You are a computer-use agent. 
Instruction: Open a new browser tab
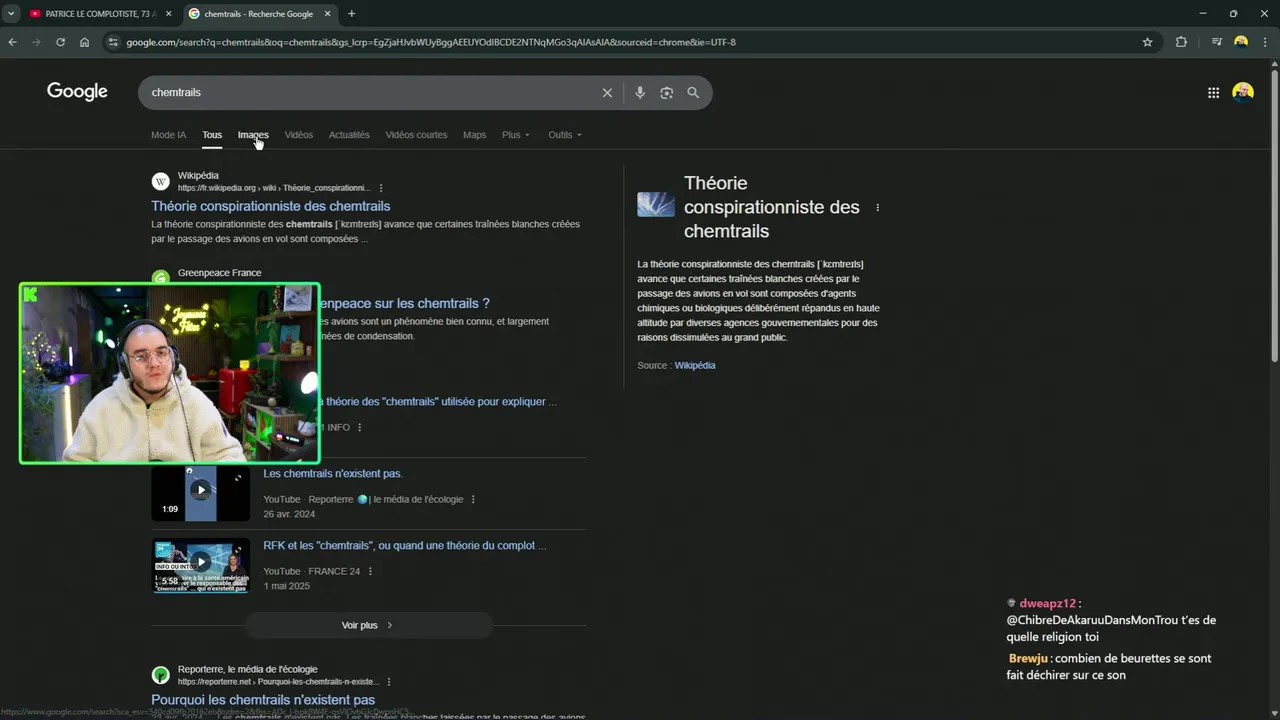click(351, 14)
